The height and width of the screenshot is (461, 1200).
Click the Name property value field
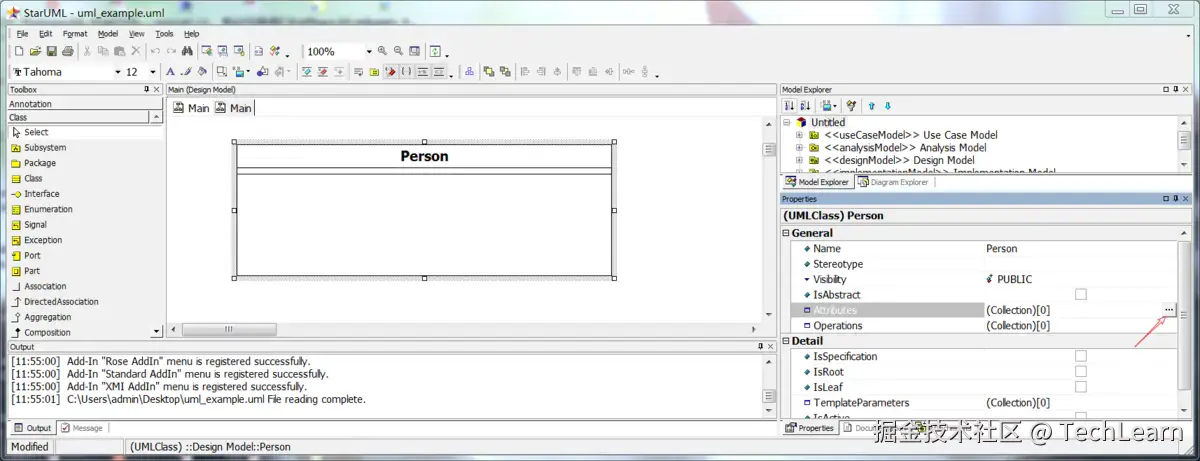1080,249
